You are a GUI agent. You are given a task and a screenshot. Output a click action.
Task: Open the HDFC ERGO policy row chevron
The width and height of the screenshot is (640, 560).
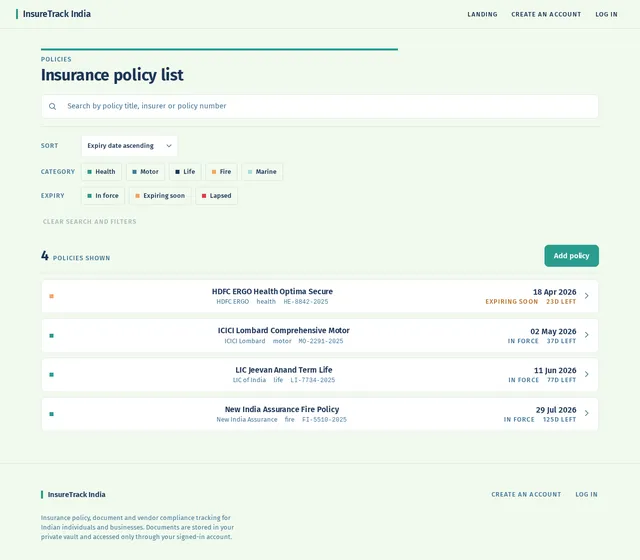587,296
